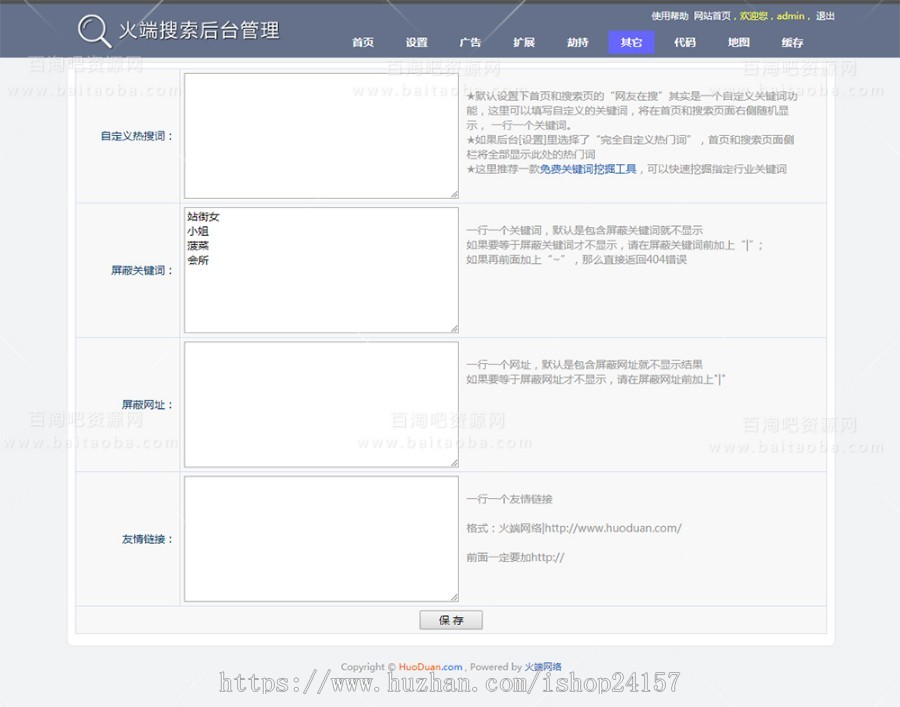Open the 扩展 menu tab

point(524,42)
